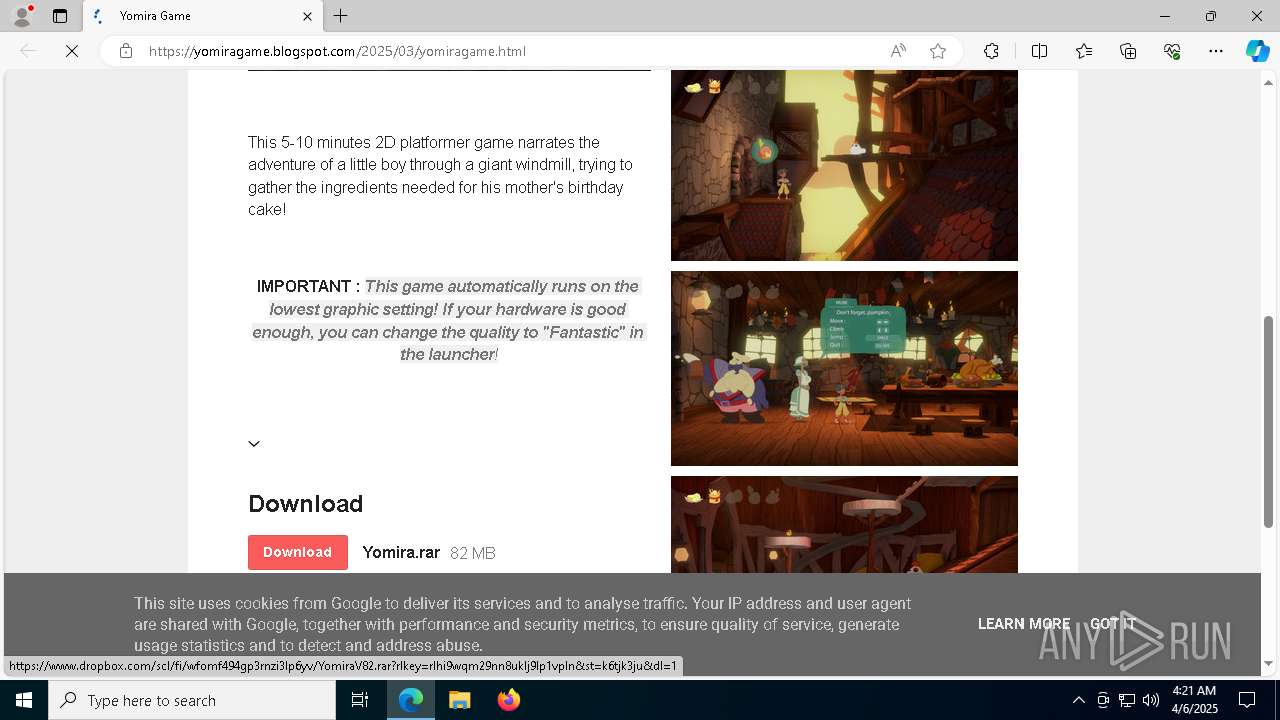
Task: Open the clock showing 4:21 AM
Action: [1193, 700]
